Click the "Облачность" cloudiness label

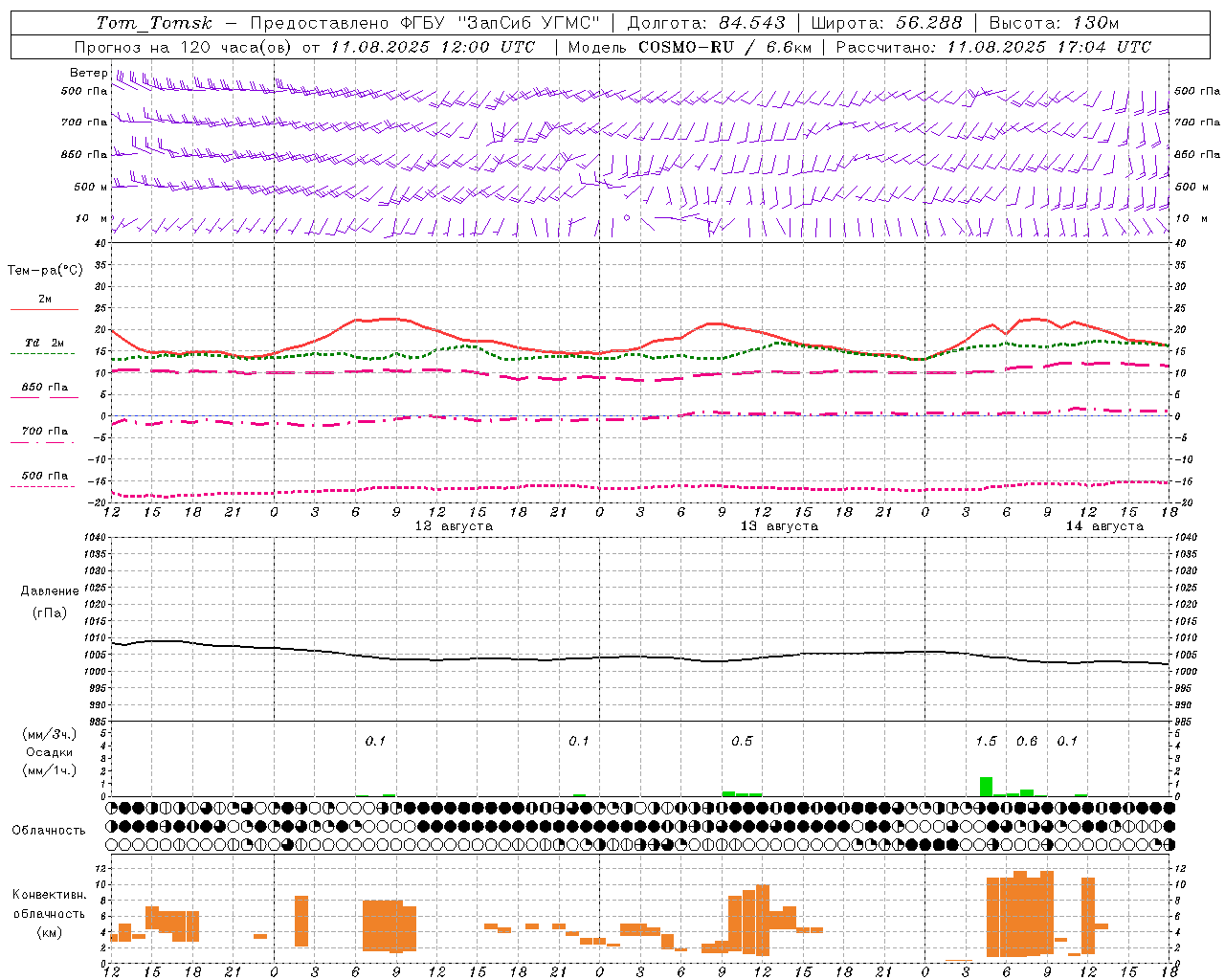pos(49,831)
